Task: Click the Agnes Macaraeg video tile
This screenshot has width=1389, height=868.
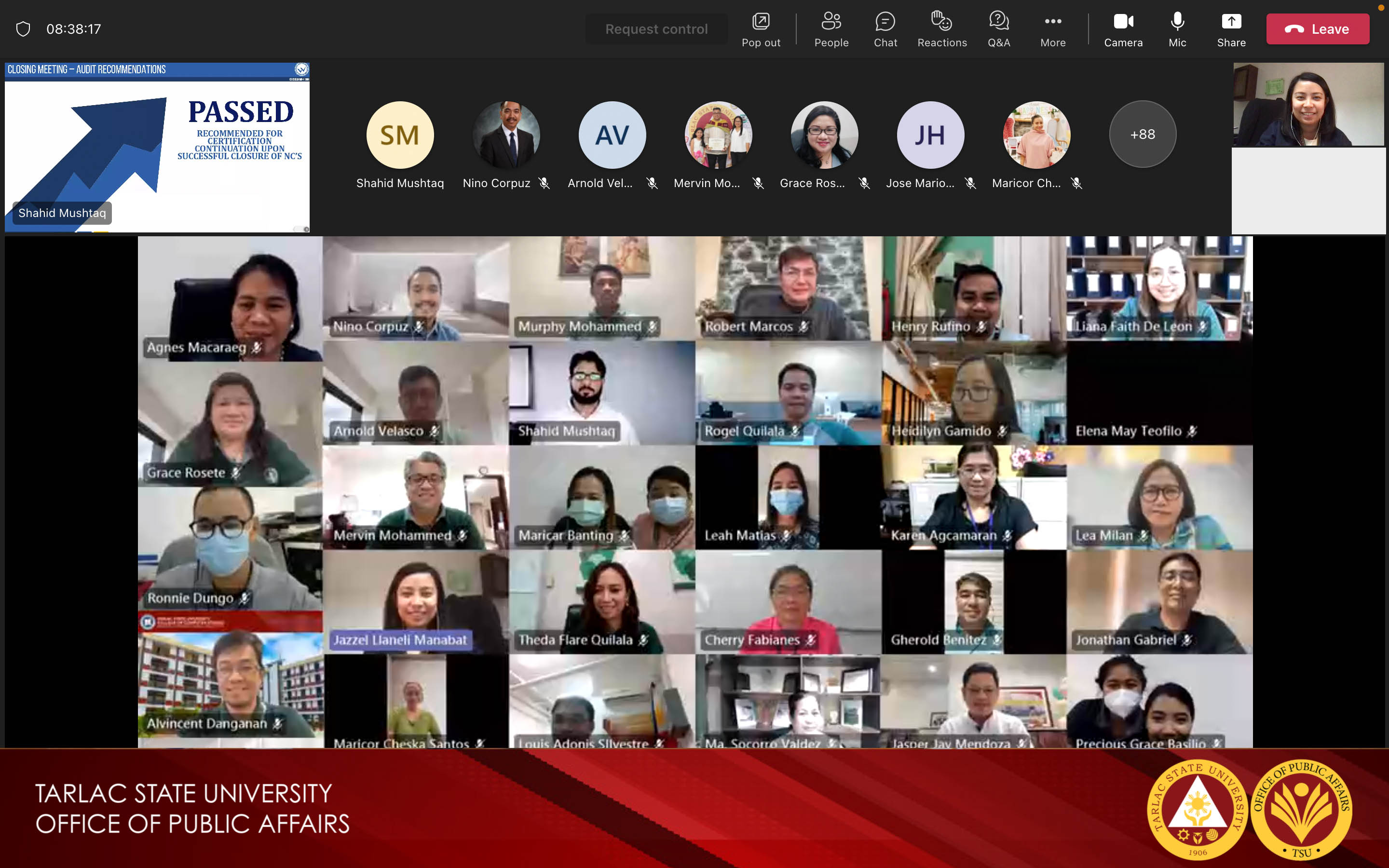Action: [x=230, y=298]
